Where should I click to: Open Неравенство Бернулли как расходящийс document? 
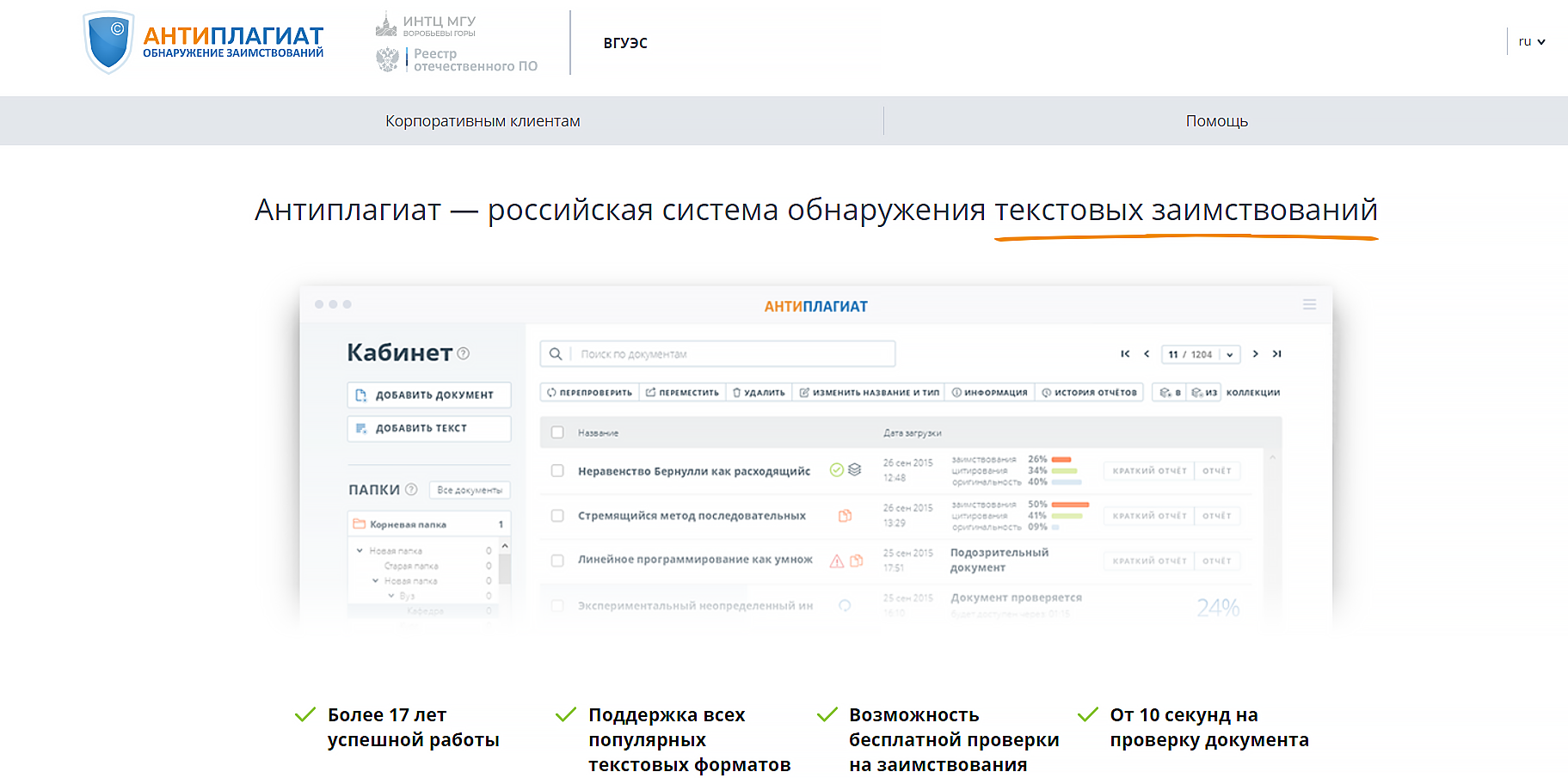[694, 471]
